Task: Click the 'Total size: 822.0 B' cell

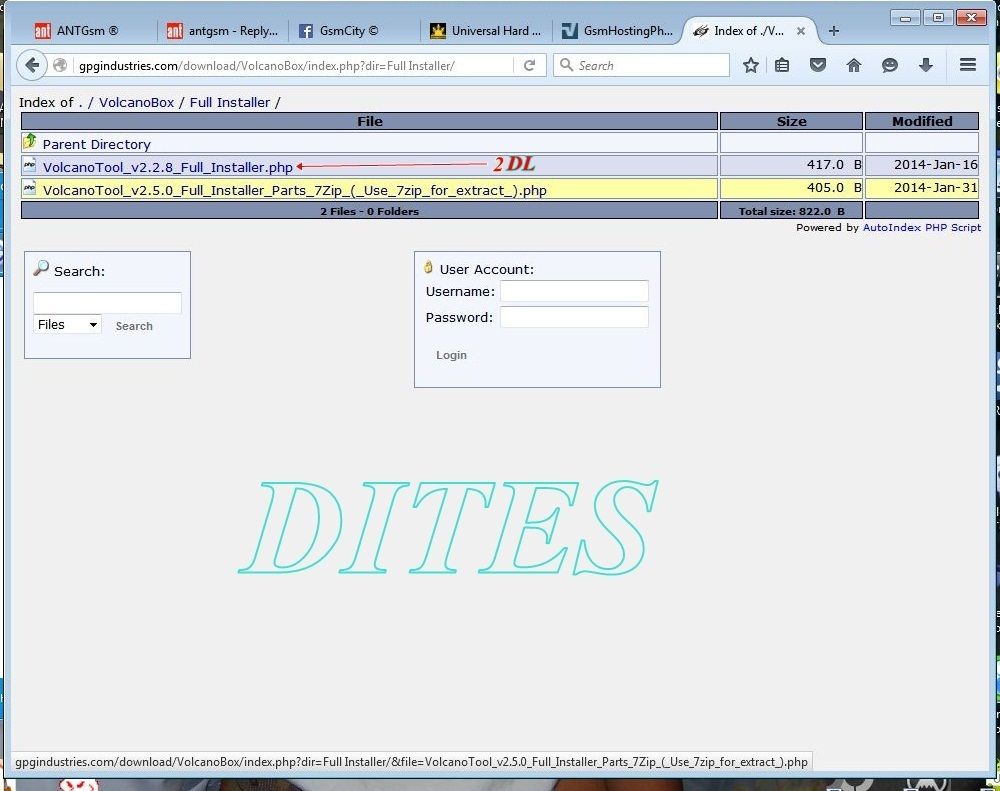Action: coord(791,211)
